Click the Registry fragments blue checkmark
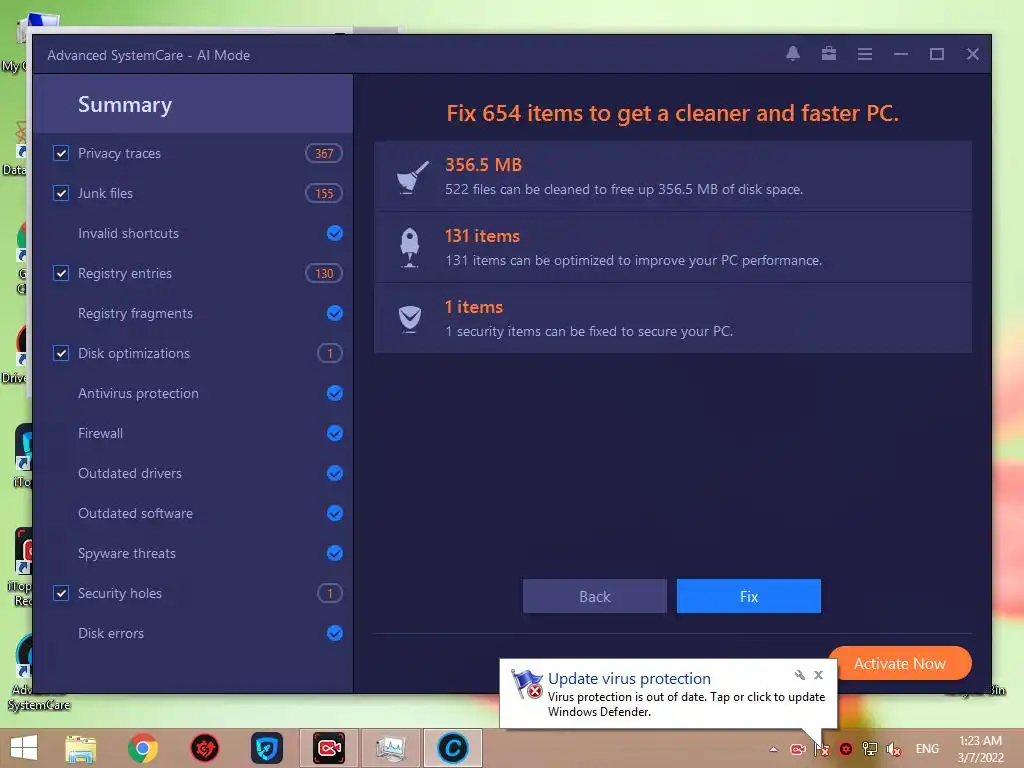 334,313
